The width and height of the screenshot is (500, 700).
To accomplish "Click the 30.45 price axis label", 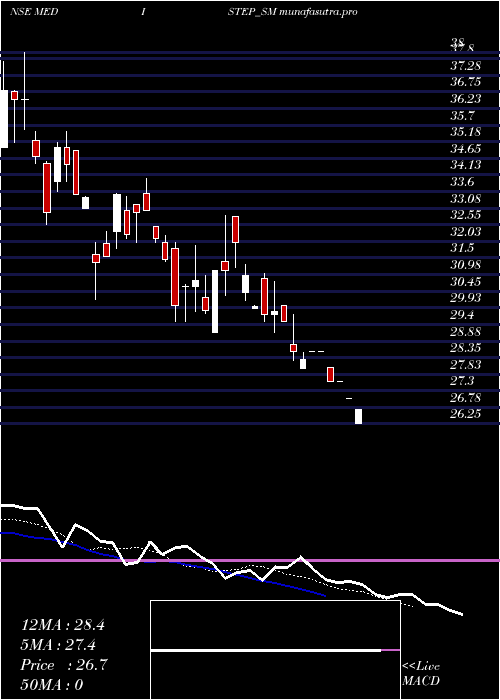I will point(465,281).
